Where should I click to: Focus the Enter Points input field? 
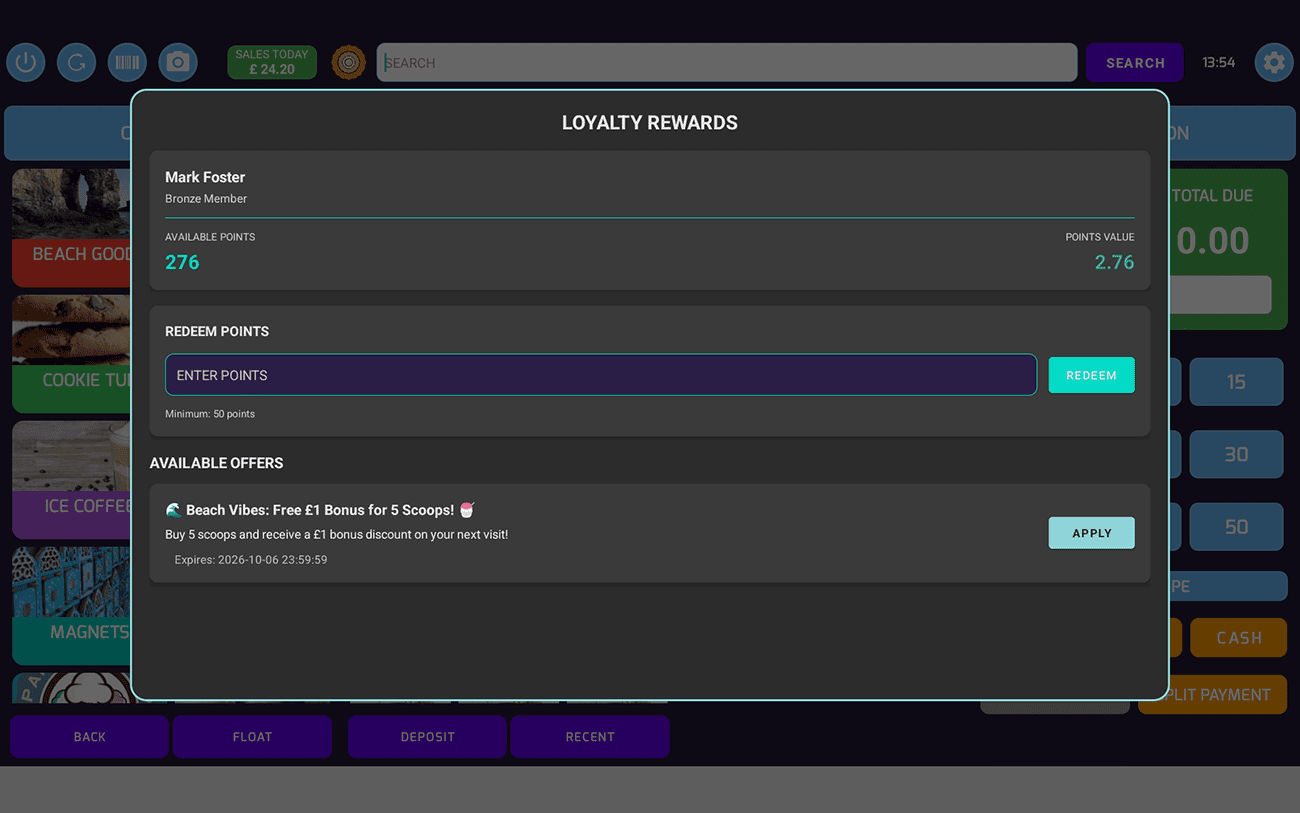tap(601, 375)
